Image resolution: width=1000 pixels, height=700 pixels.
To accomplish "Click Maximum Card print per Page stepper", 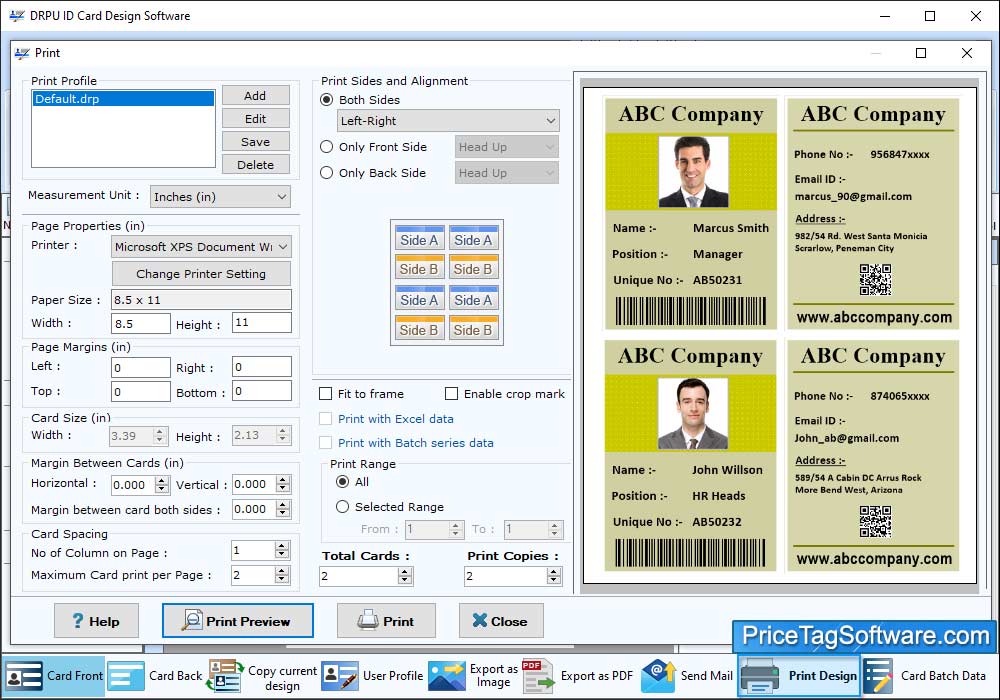I will point(282,575).
